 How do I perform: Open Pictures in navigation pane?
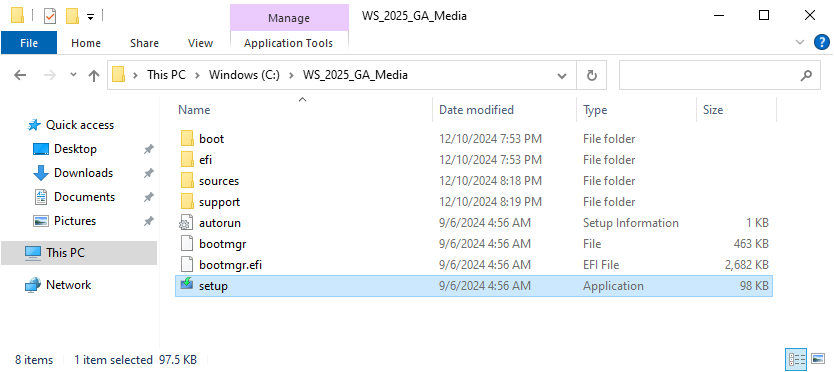[x=75, y=221]
